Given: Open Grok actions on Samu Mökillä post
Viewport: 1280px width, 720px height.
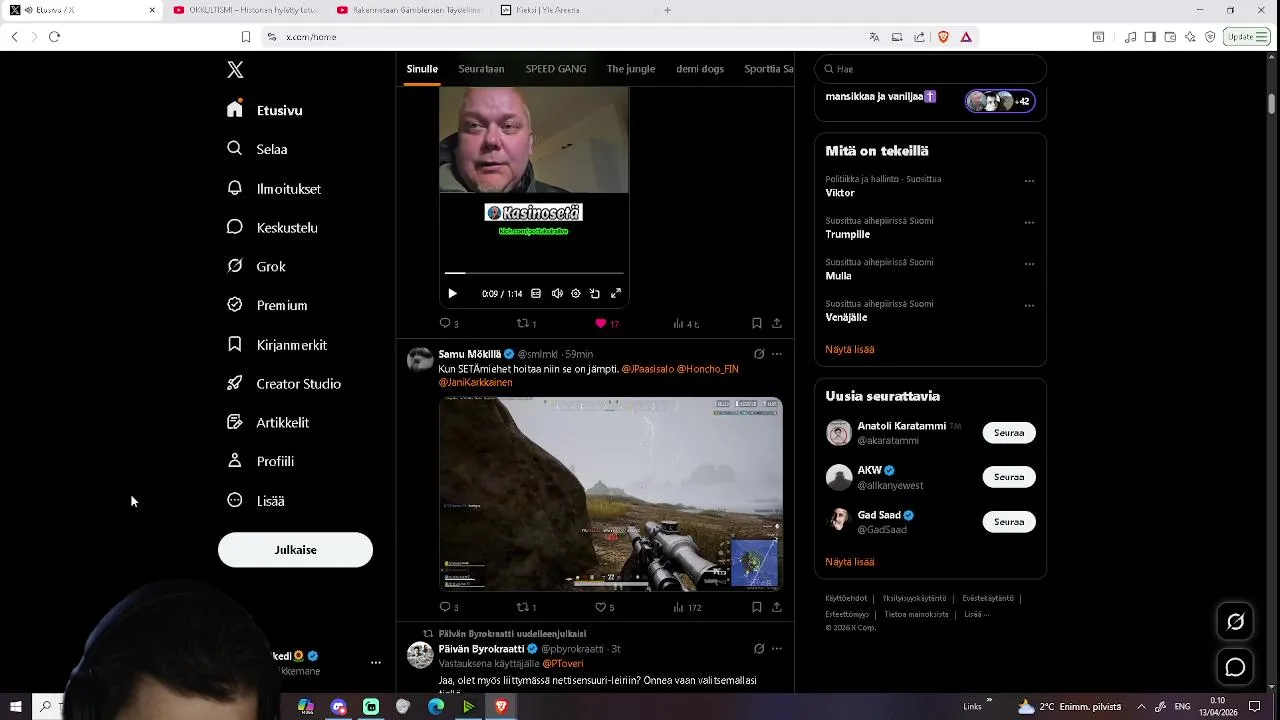Looking at the screenshot, I should (x=759, y=354).
